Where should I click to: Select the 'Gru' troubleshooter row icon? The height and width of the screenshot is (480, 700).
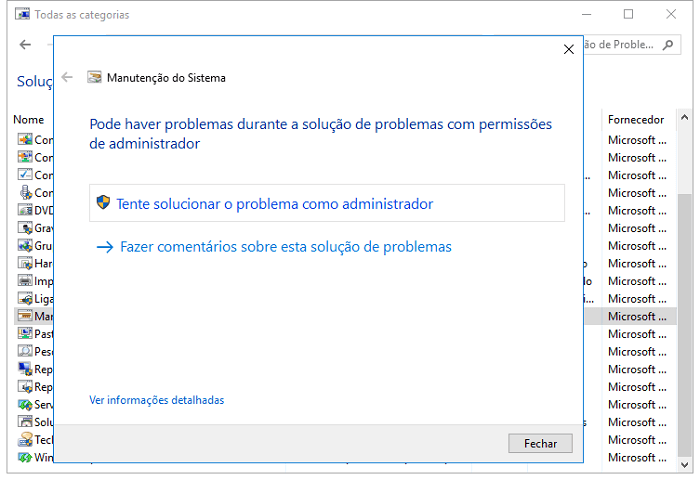click(x=25, y=246)
